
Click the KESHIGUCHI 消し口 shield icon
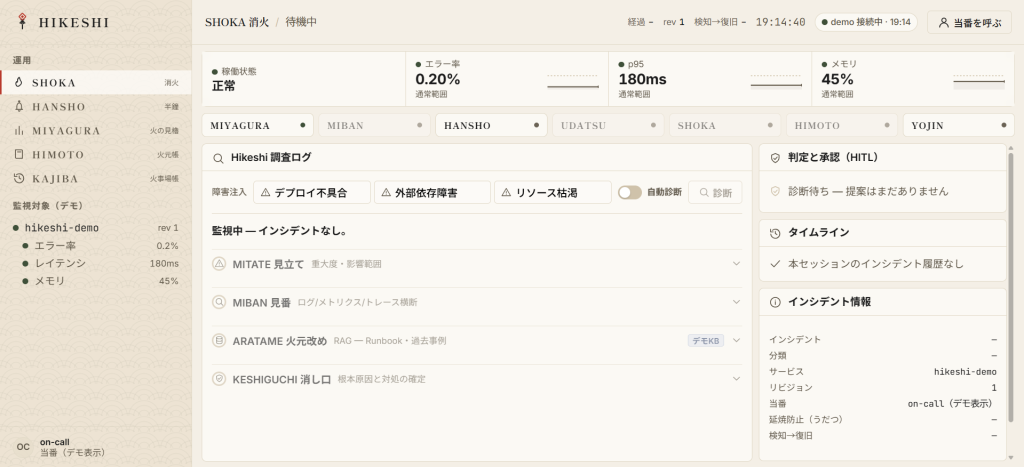click(x=219, y=379)
